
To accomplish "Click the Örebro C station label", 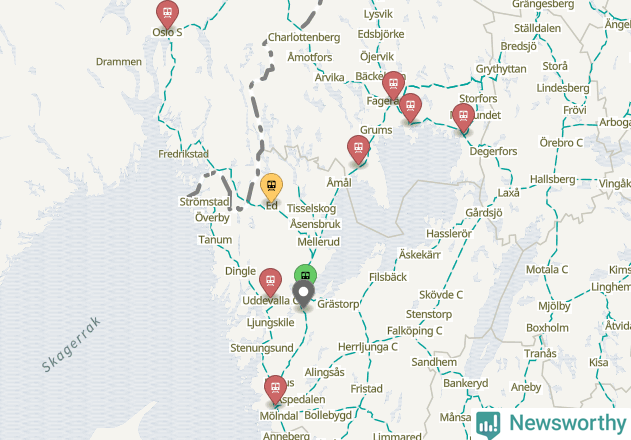I will (561, 143).
